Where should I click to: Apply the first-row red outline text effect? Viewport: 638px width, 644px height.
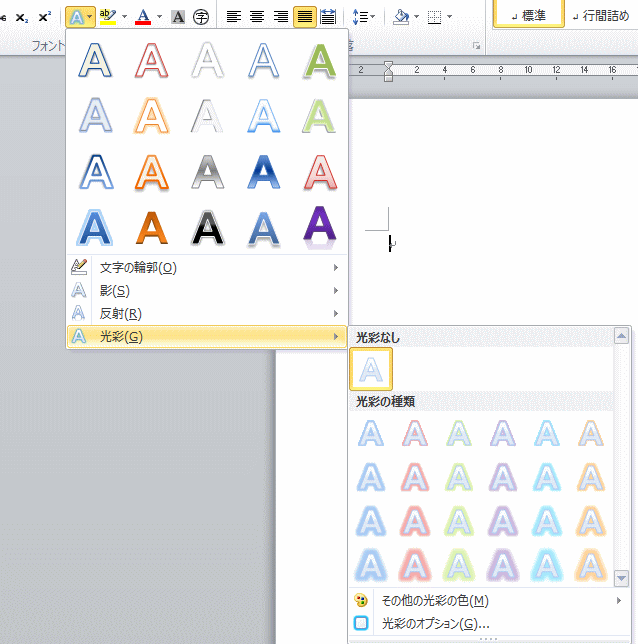click(x=152, y=60)
